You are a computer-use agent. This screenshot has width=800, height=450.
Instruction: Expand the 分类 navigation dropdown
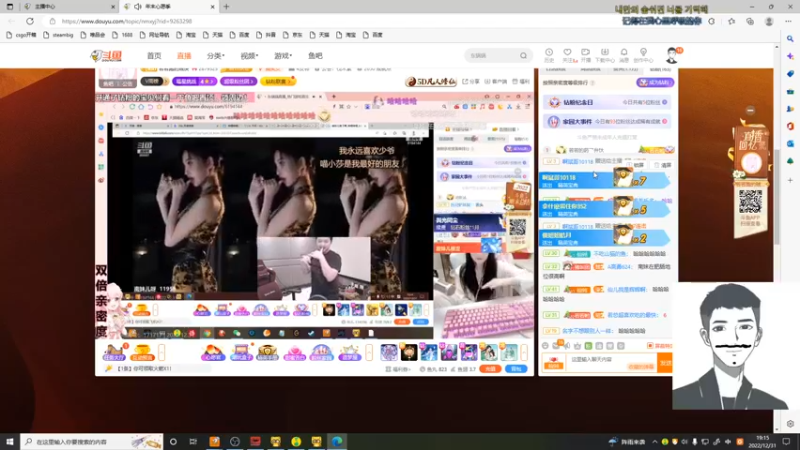point(215,56)
